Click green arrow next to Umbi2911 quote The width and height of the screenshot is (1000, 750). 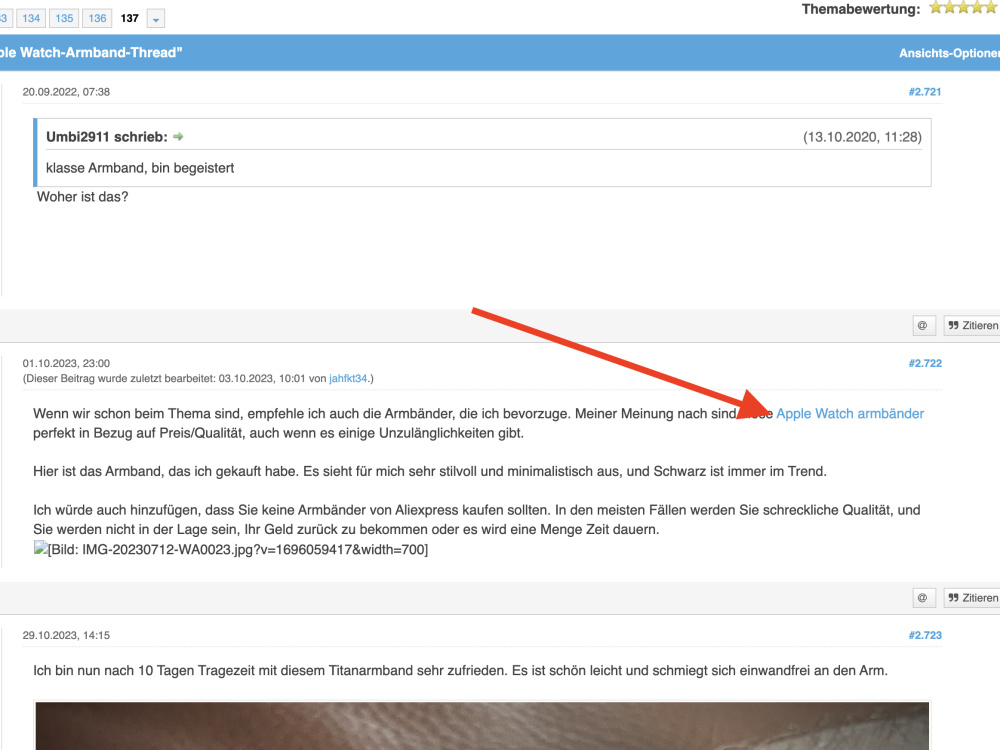pos(179,136)
